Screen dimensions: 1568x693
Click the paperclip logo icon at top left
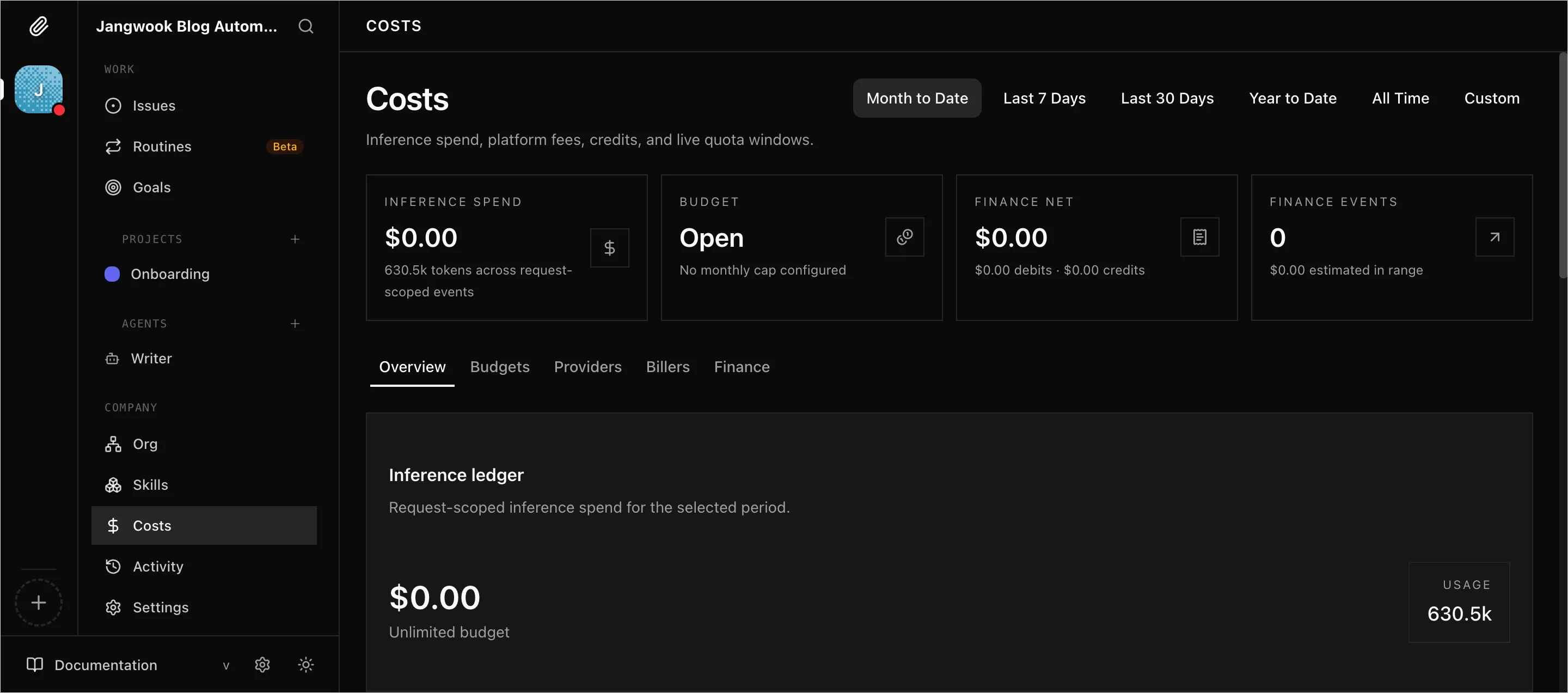tap(38, 26)
